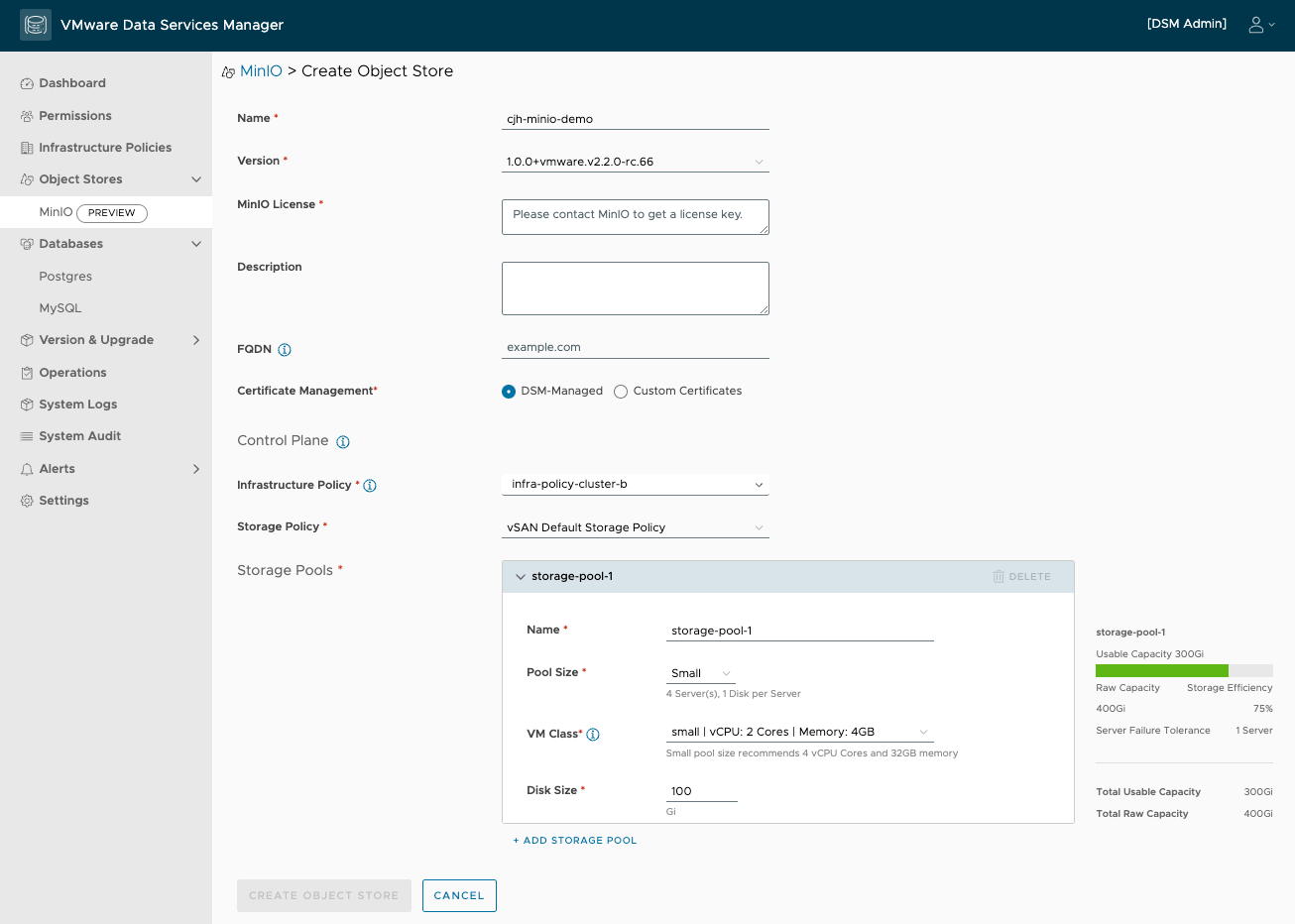Click the '4 Server(s), 1 Disk per Server' hint
This screenshot has height=924, width=1295.
(734, 694)
